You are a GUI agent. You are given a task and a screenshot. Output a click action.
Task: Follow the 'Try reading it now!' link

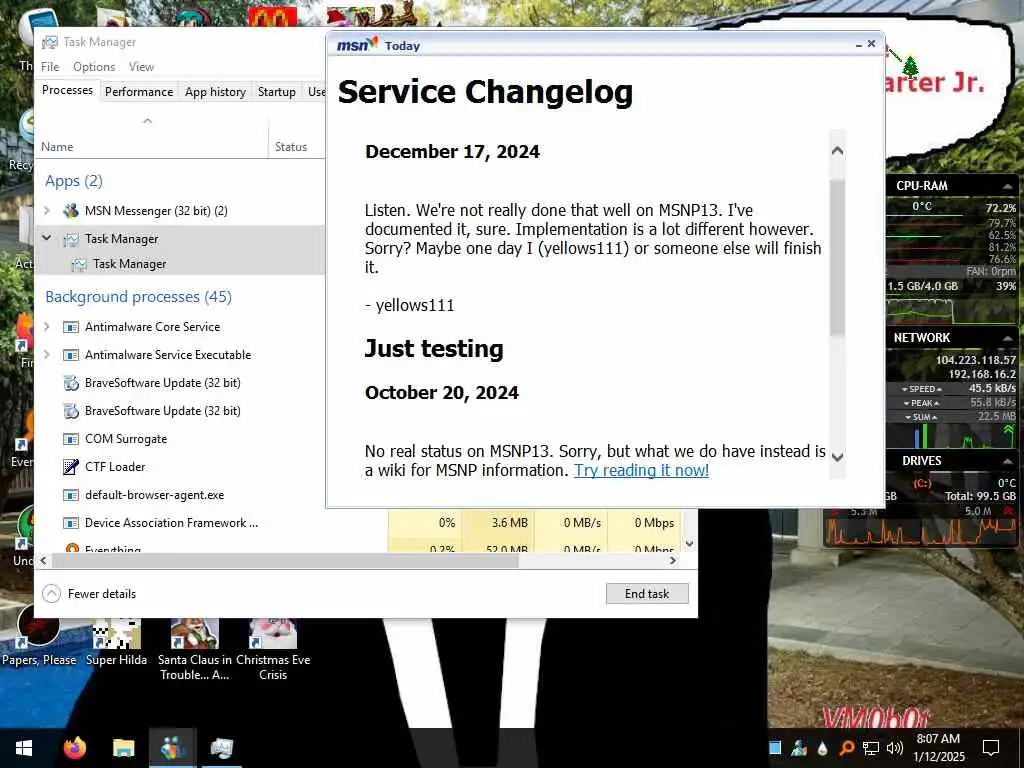641,470
